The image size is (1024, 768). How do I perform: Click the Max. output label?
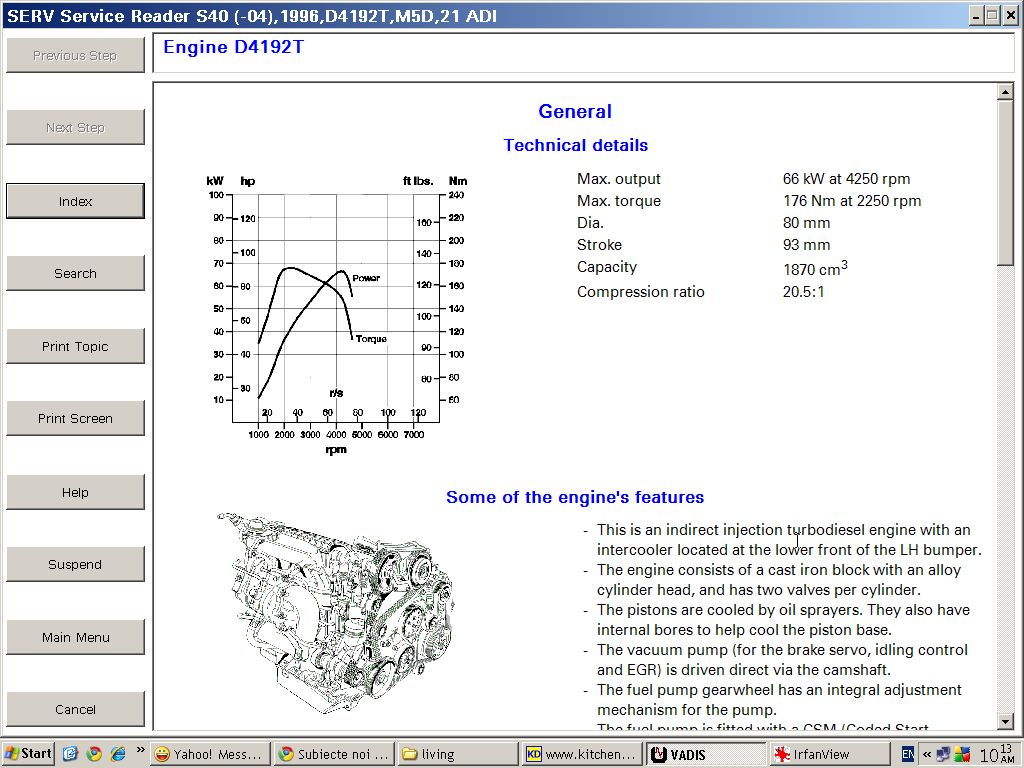[x=618, y=179]
